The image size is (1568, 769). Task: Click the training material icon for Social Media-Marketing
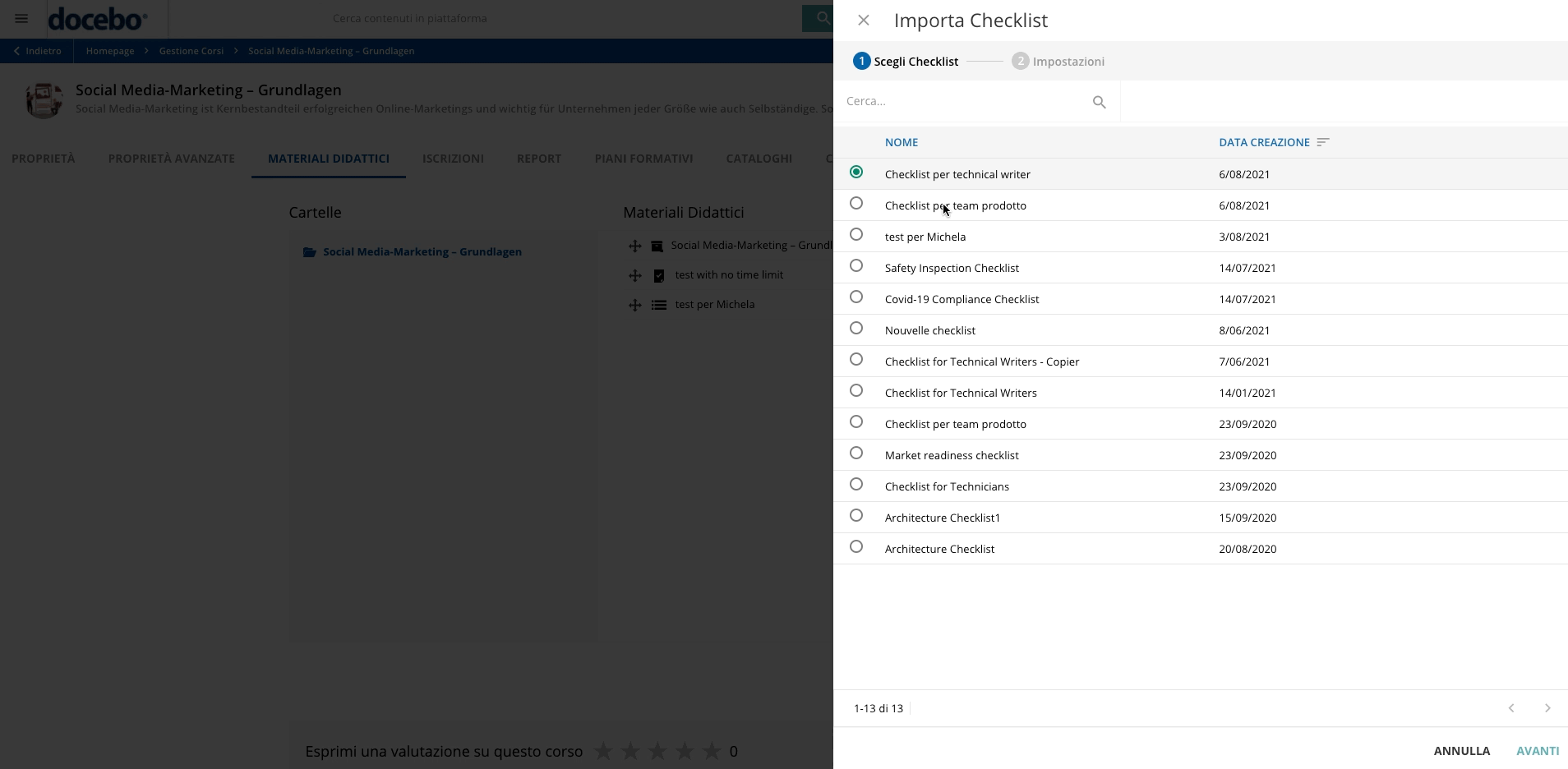click(657, 245)
